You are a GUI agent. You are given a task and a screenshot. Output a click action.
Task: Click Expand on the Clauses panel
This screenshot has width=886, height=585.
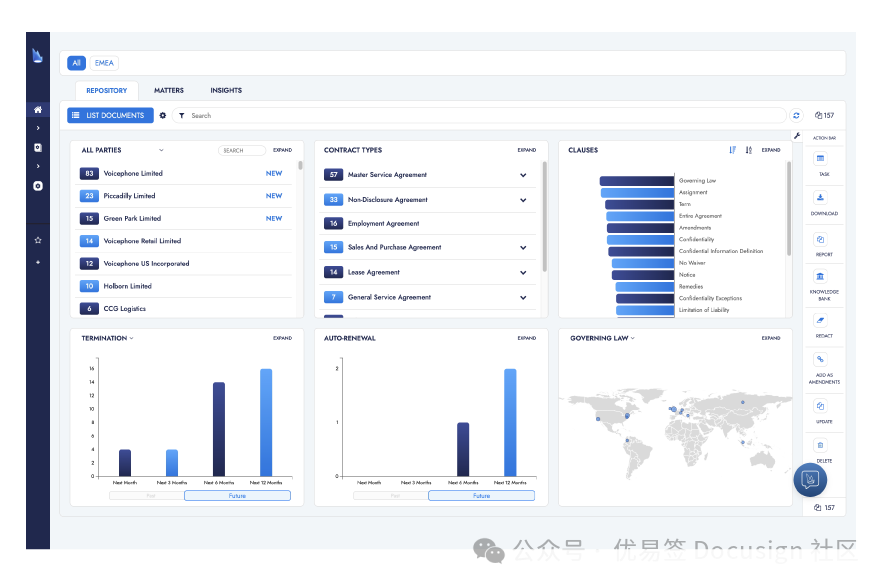(x=771, y=150)
